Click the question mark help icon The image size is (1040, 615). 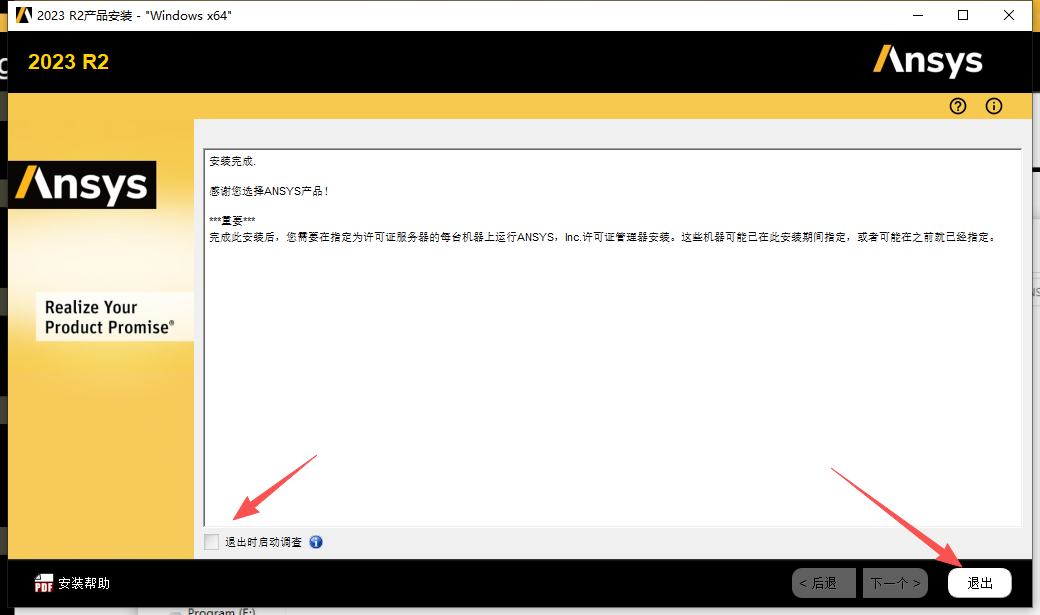(x=958, y=106)
